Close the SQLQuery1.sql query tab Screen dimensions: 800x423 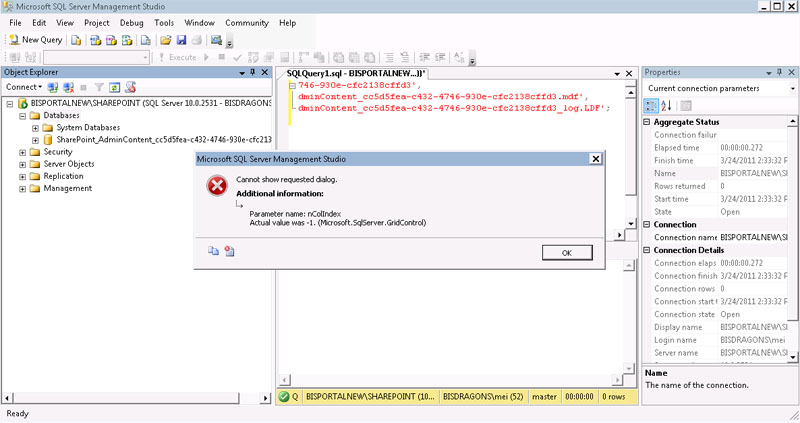tap(629, 73)
